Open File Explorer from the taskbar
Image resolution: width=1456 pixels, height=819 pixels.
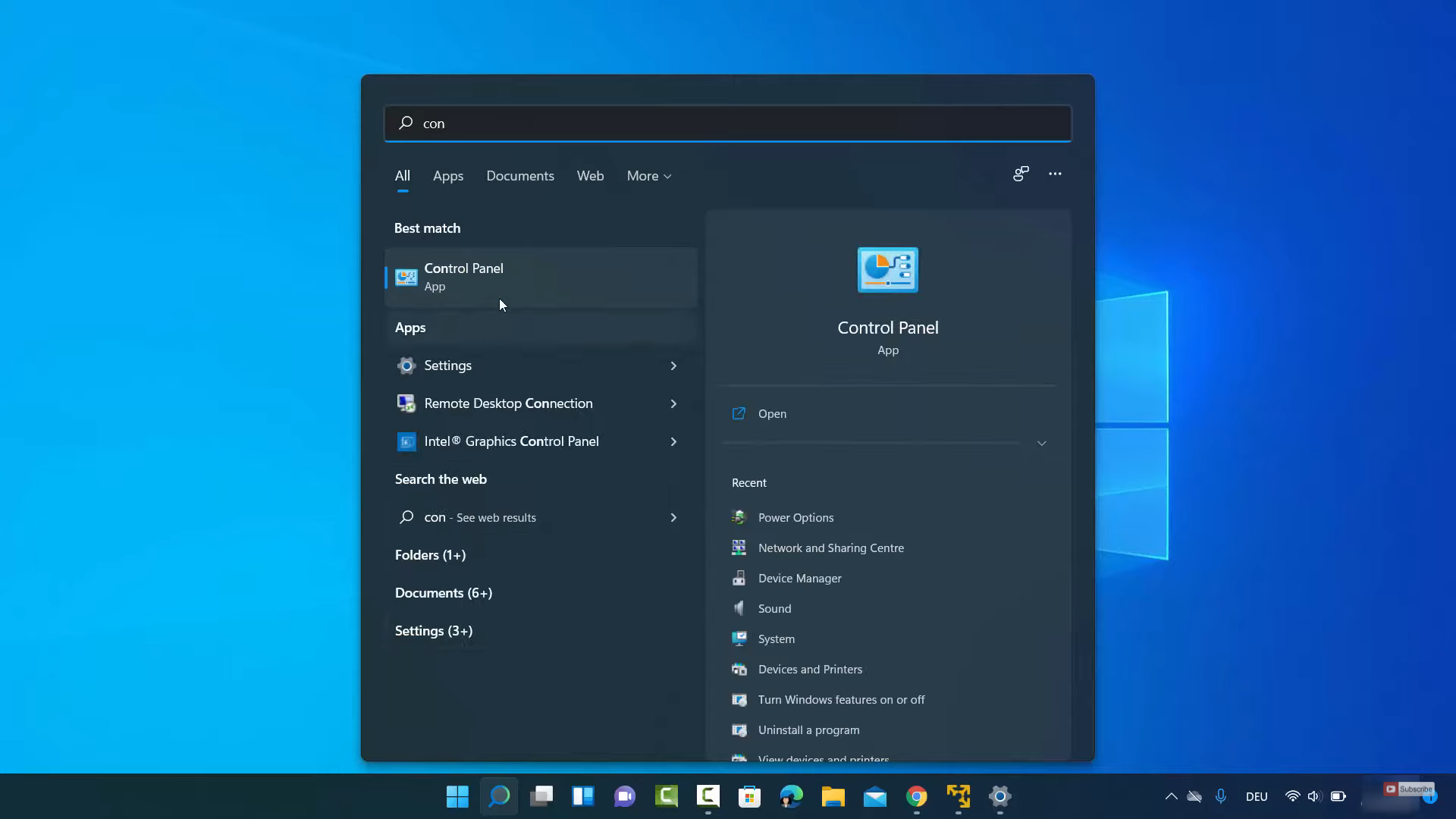pos(833,796)
